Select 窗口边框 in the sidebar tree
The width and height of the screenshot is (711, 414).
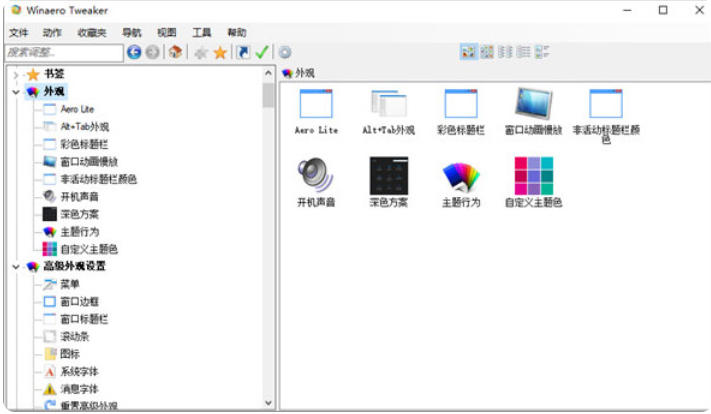tap(79, 301)
